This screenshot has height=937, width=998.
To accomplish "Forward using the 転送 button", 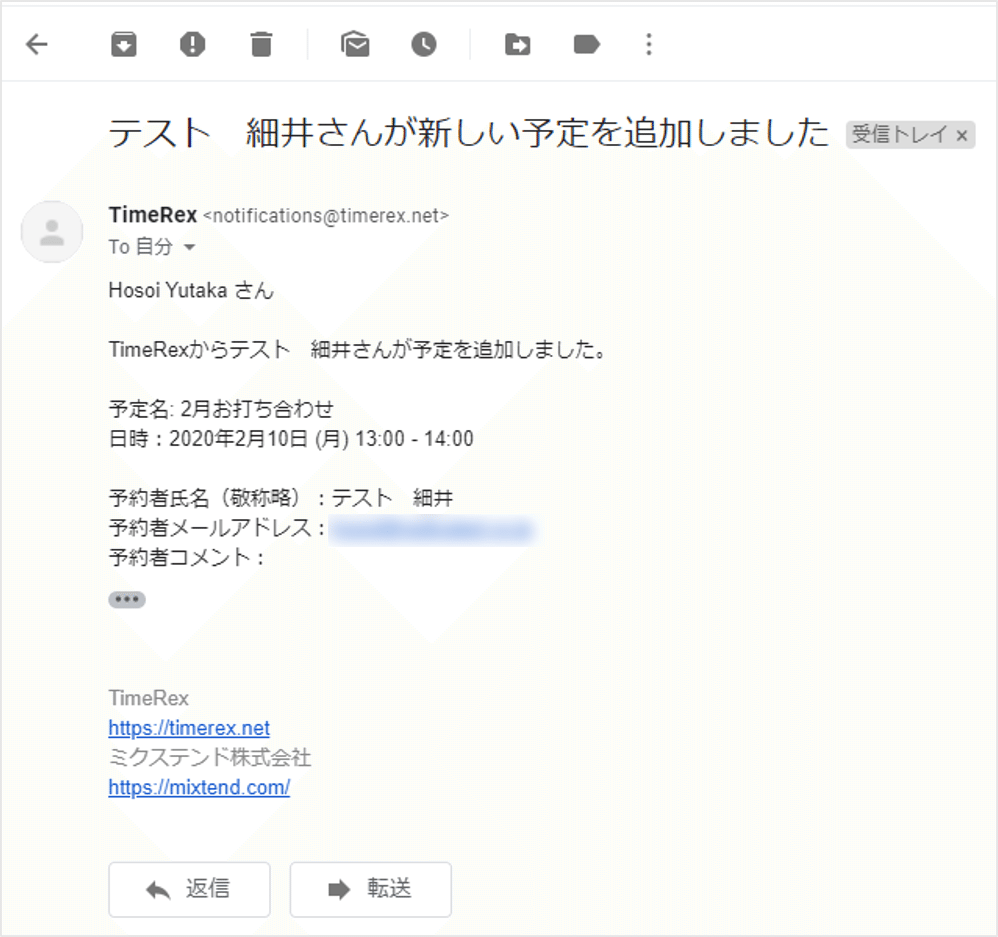I will pyautogui.click(x=370, y=889).
